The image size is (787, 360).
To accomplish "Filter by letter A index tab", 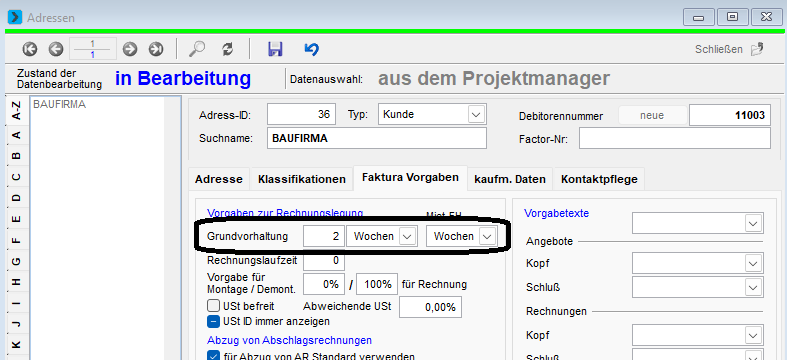I will coord(17,135).
